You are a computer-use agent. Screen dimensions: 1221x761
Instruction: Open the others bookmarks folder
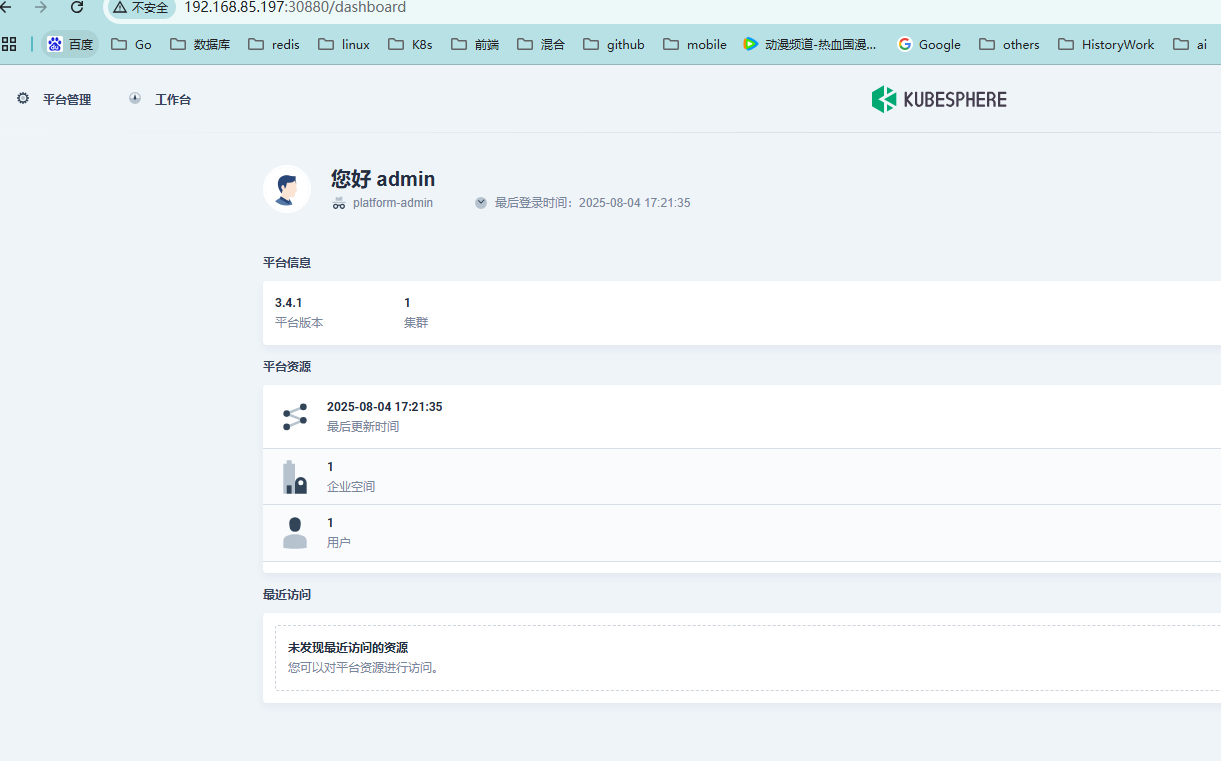point(1010,44)
